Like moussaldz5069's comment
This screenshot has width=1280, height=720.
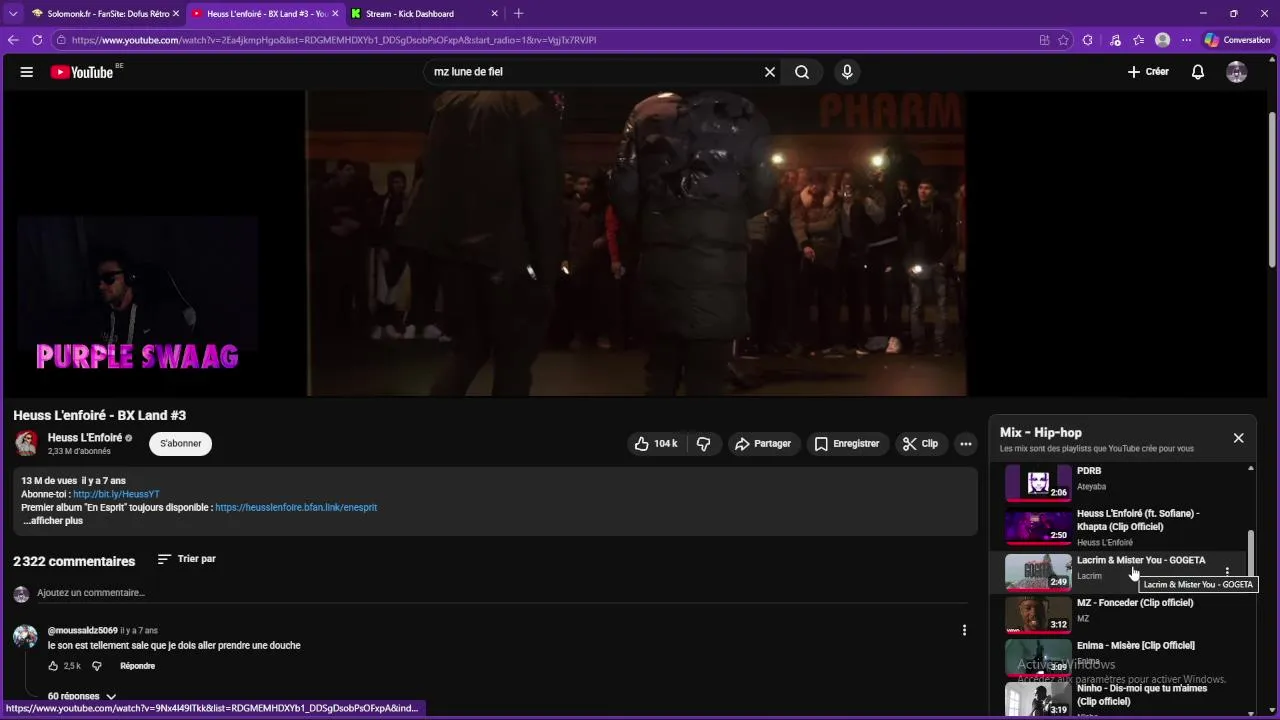[x=54, y=666]
